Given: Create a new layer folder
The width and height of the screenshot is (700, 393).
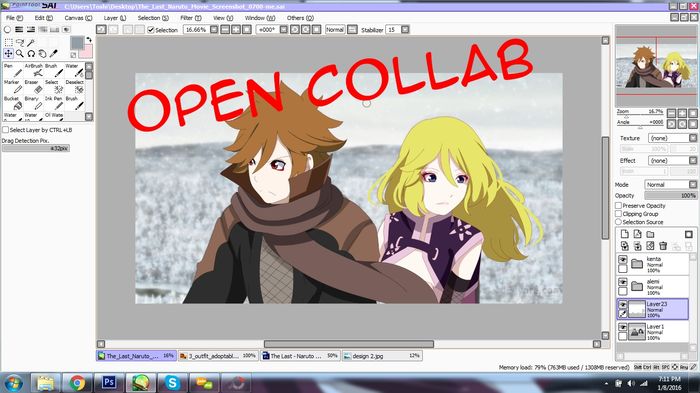Looking at the screenshot, I should (x=650, y=234).
